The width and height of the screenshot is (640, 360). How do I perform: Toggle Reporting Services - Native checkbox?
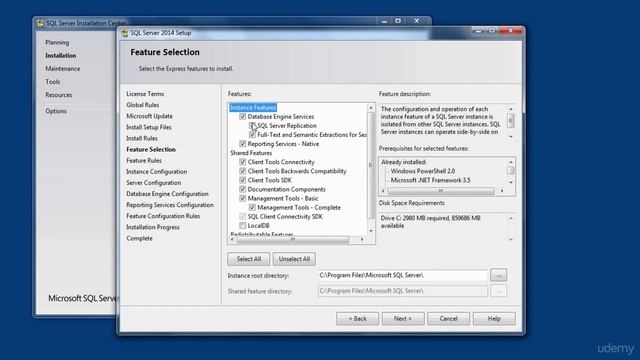click(x=242, y=144)
